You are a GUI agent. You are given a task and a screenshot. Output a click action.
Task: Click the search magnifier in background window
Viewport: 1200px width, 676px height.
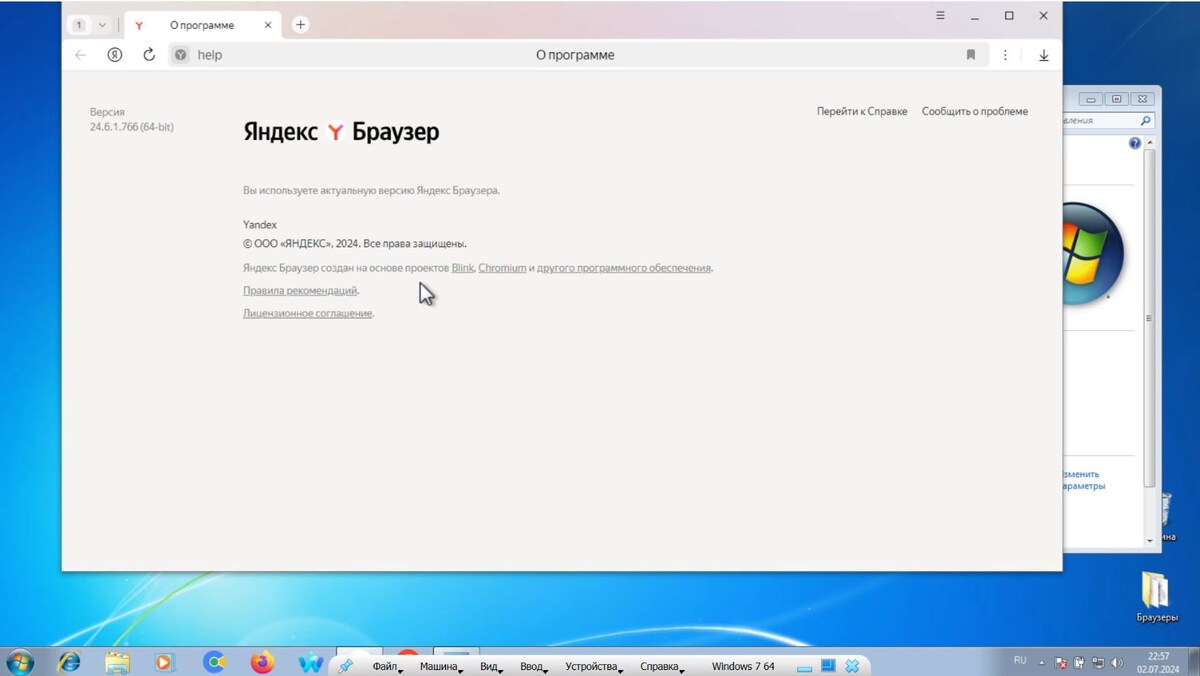point(1146,120)
